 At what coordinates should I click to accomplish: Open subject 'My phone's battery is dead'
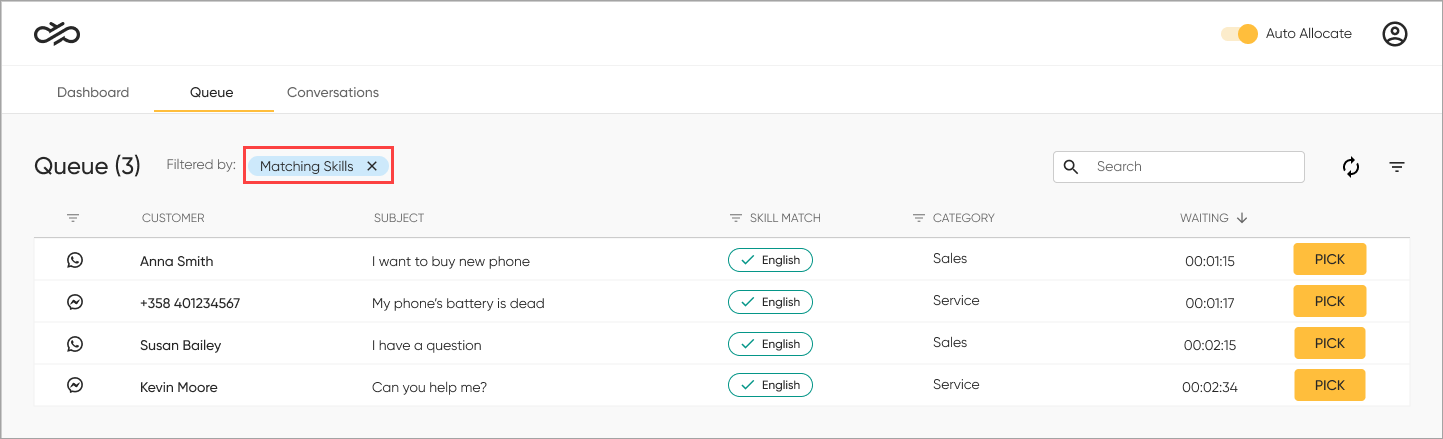458,303
